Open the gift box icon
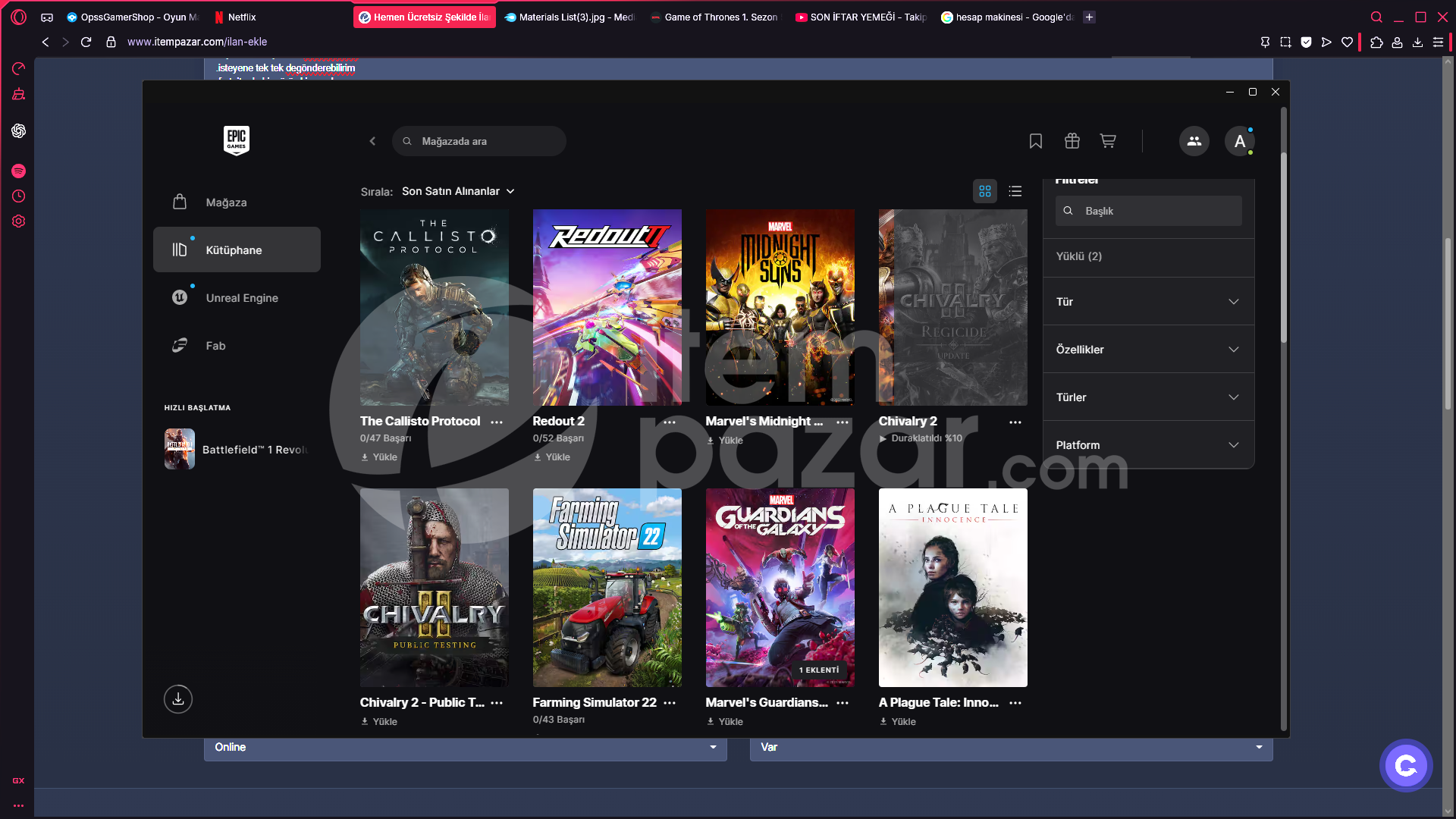The width and height of the screenshot is (1456, 819). (x=1072, y=141)
